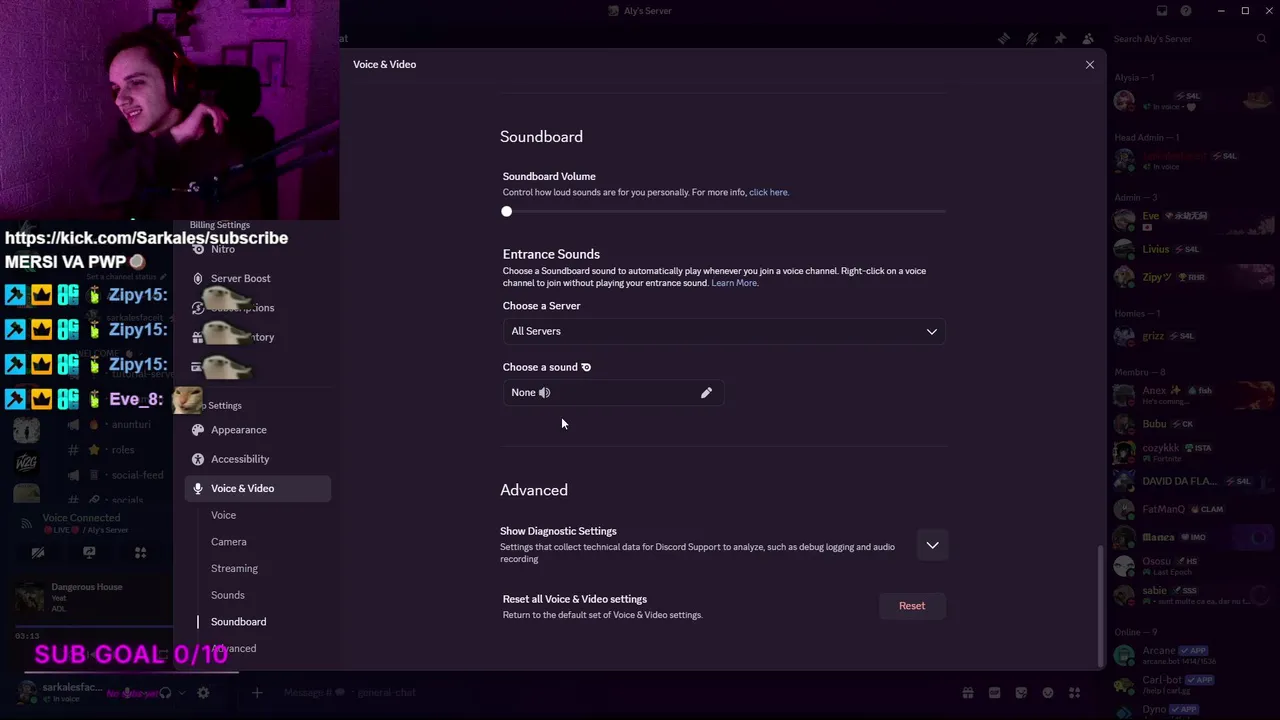Toggle notification settings bell icon
The width and height of the screenshot is (1280, 720).
pyautogui.click(x=1032, y=39)
